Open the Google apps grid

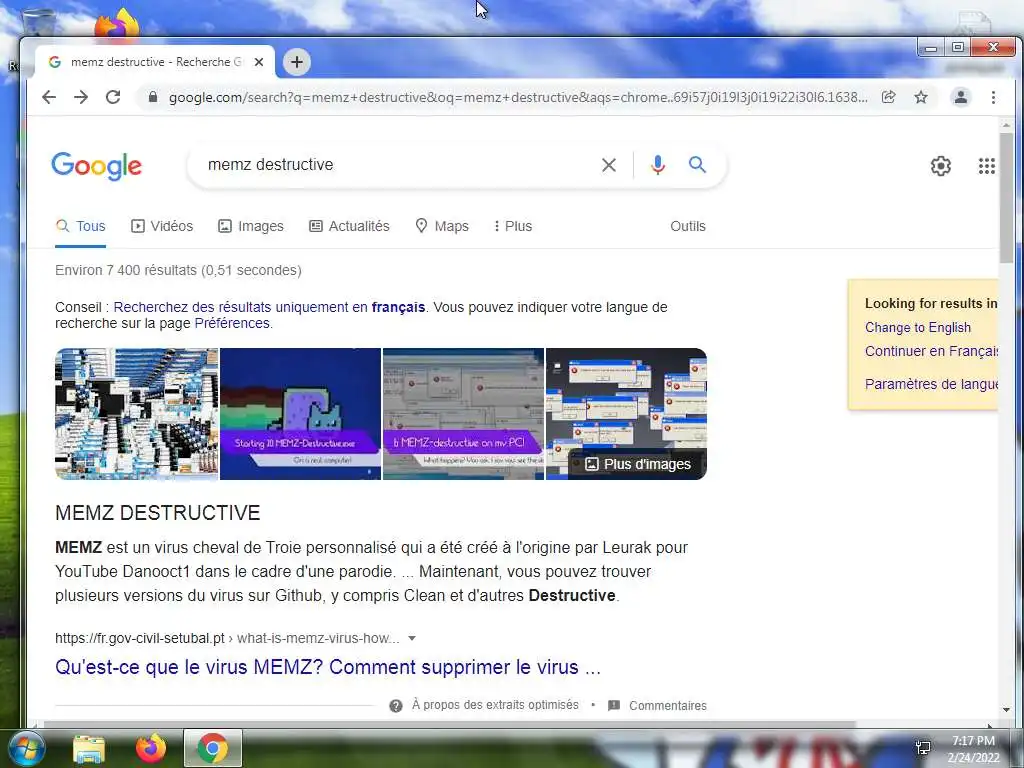coord(987,166)
